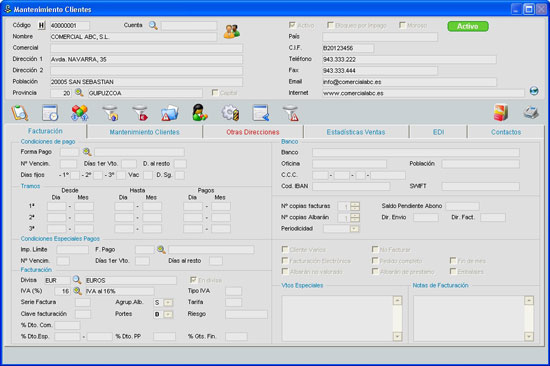The image size is (550, 366).
Task: Toggle the Moroso checkbox
Action: [402, 25]
